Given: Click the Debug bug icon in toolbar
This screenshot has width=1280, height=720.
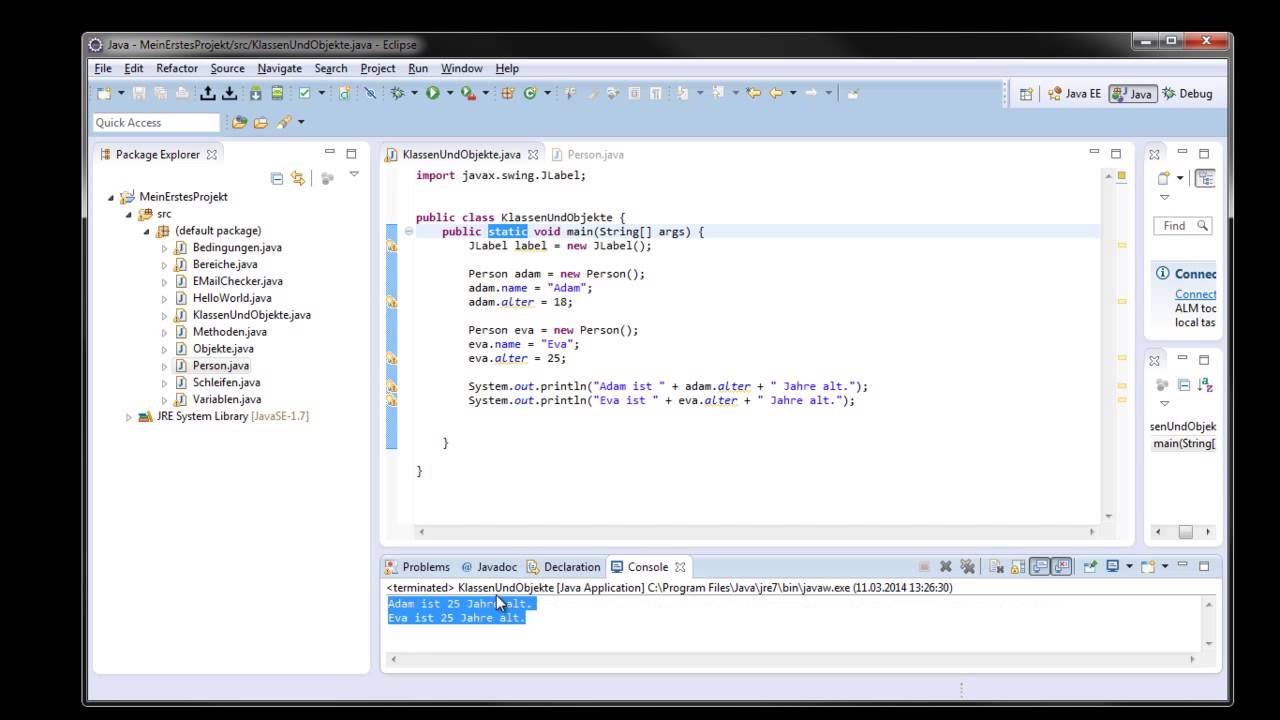Looking at the screenshot, I should pos(397,93).
